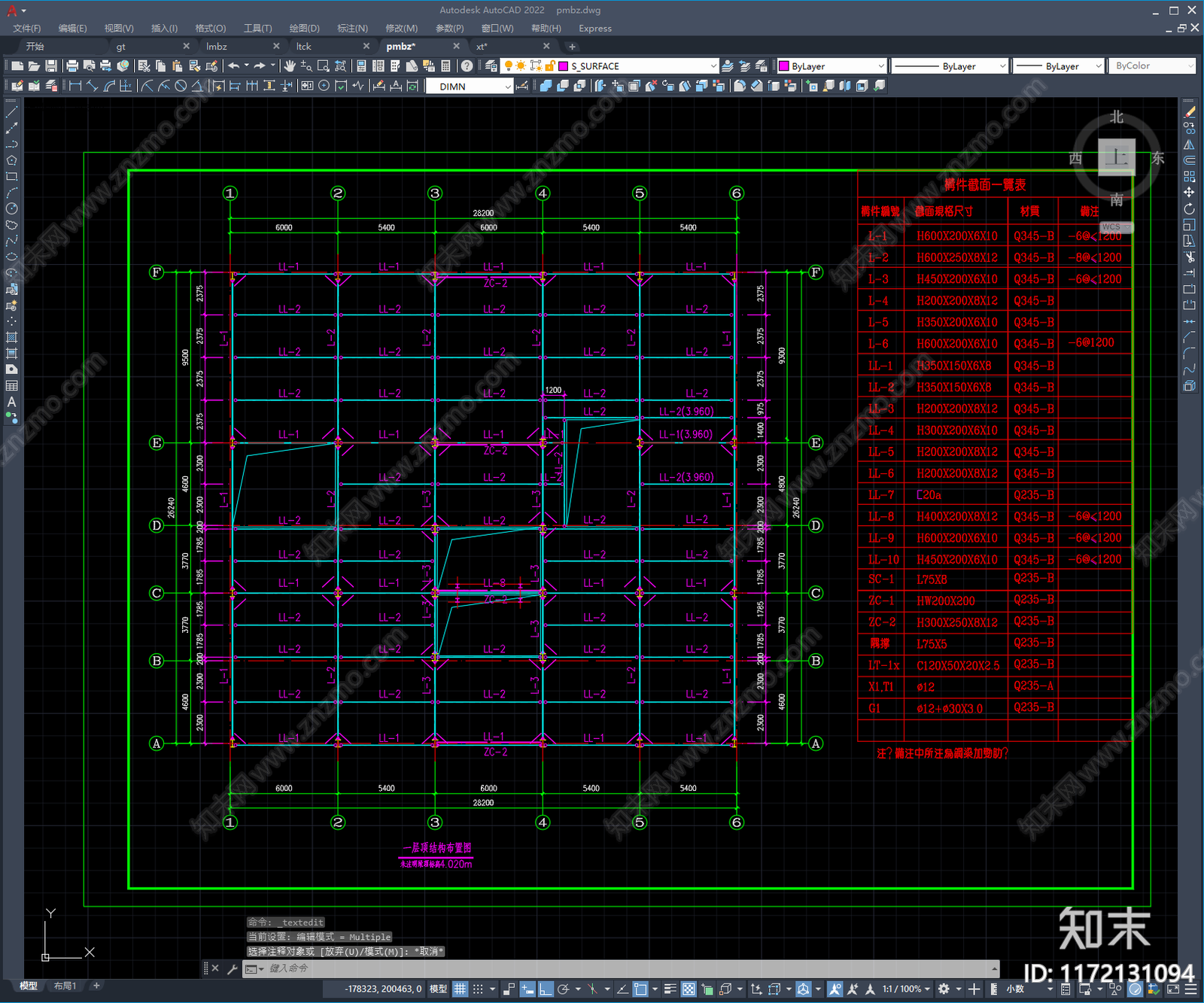
Task: Toggle the drawing grid display
Action: tap(461, 989)
